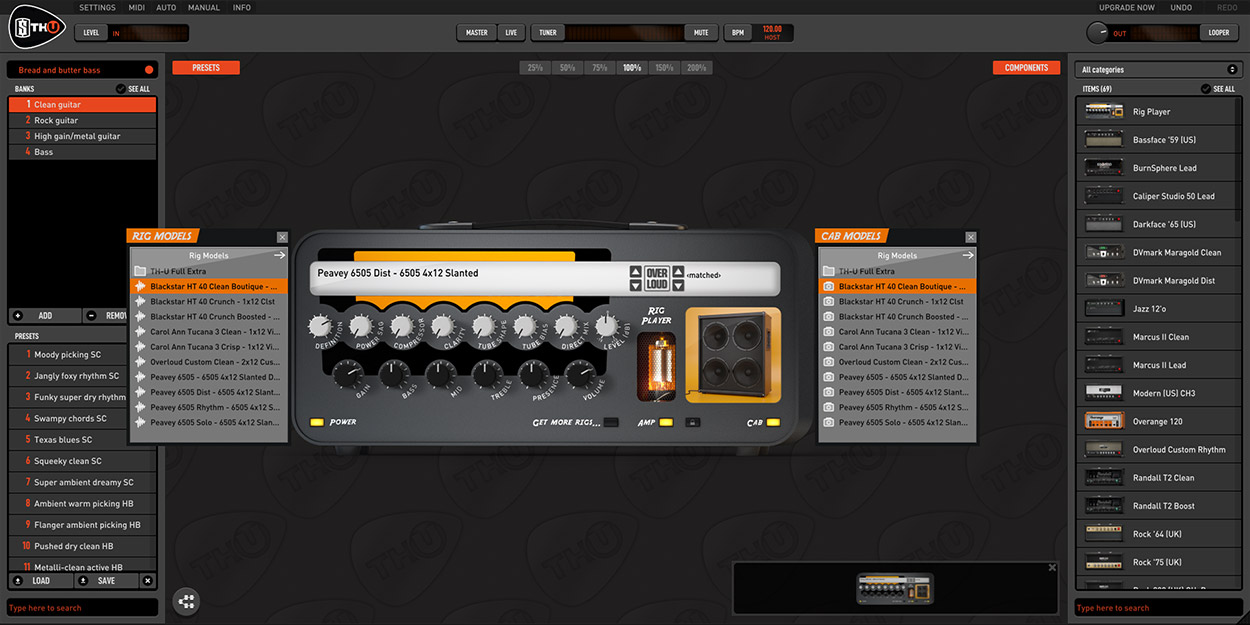Viewport: 1250px width, 625px height.
Task: Click the components search field
Action: point(1158,607)
